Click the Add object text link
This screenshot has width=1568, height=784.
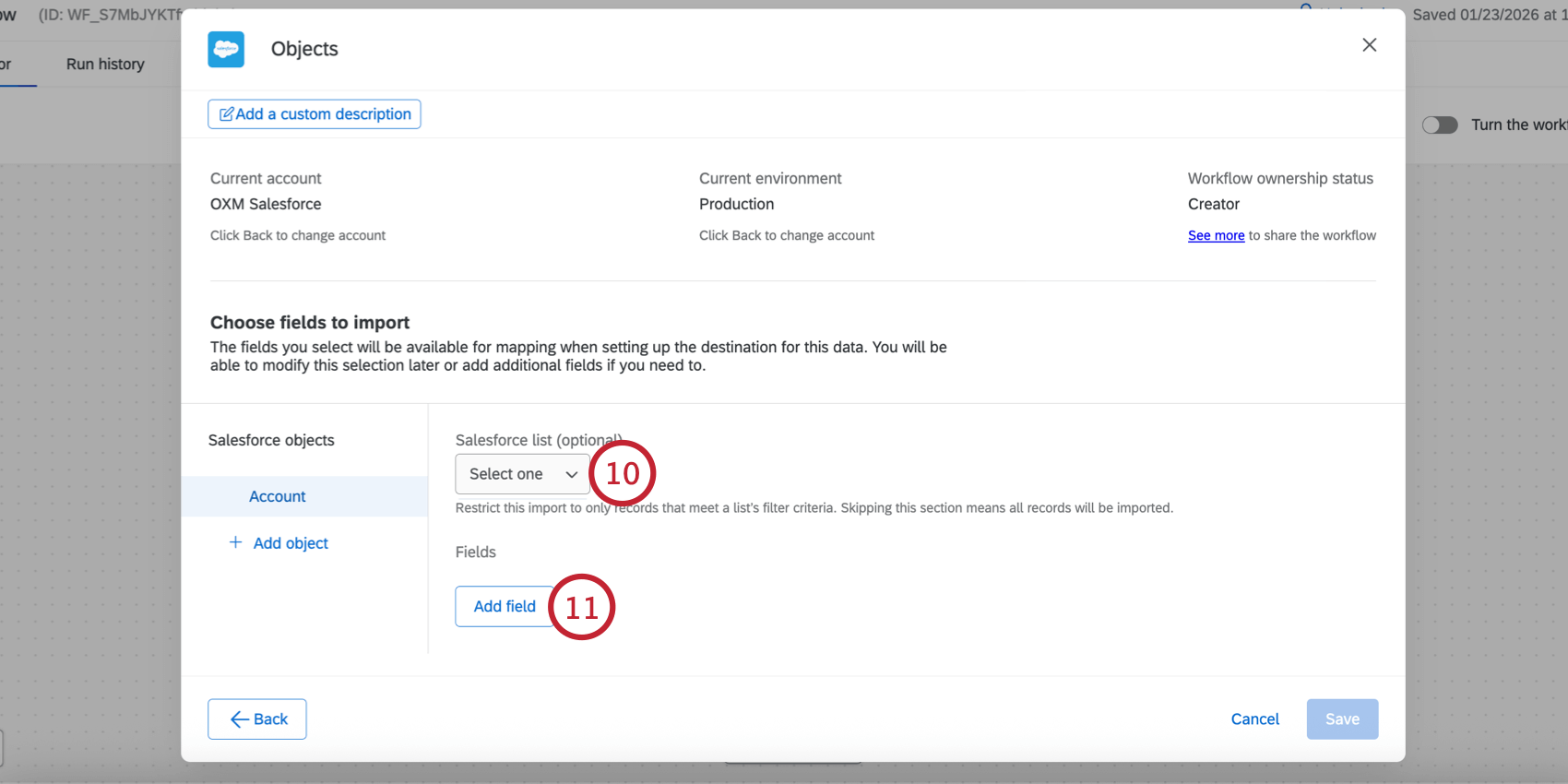[x=291, y=543]
